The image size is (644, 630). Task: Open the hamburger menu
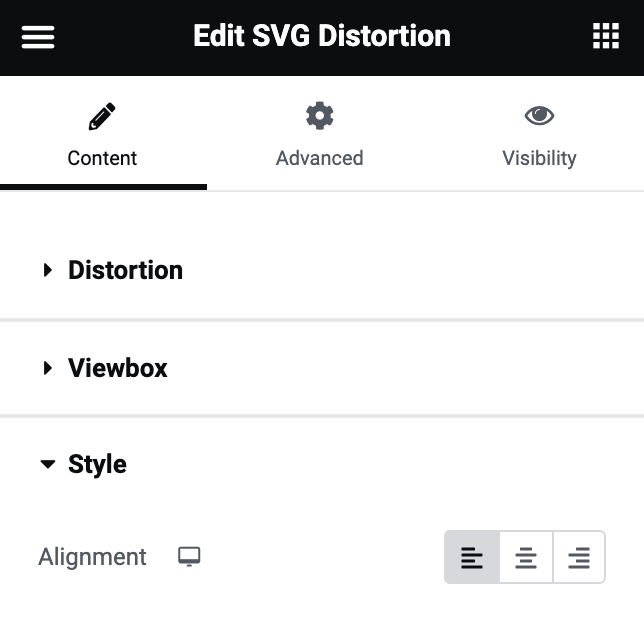pos(38,37)
